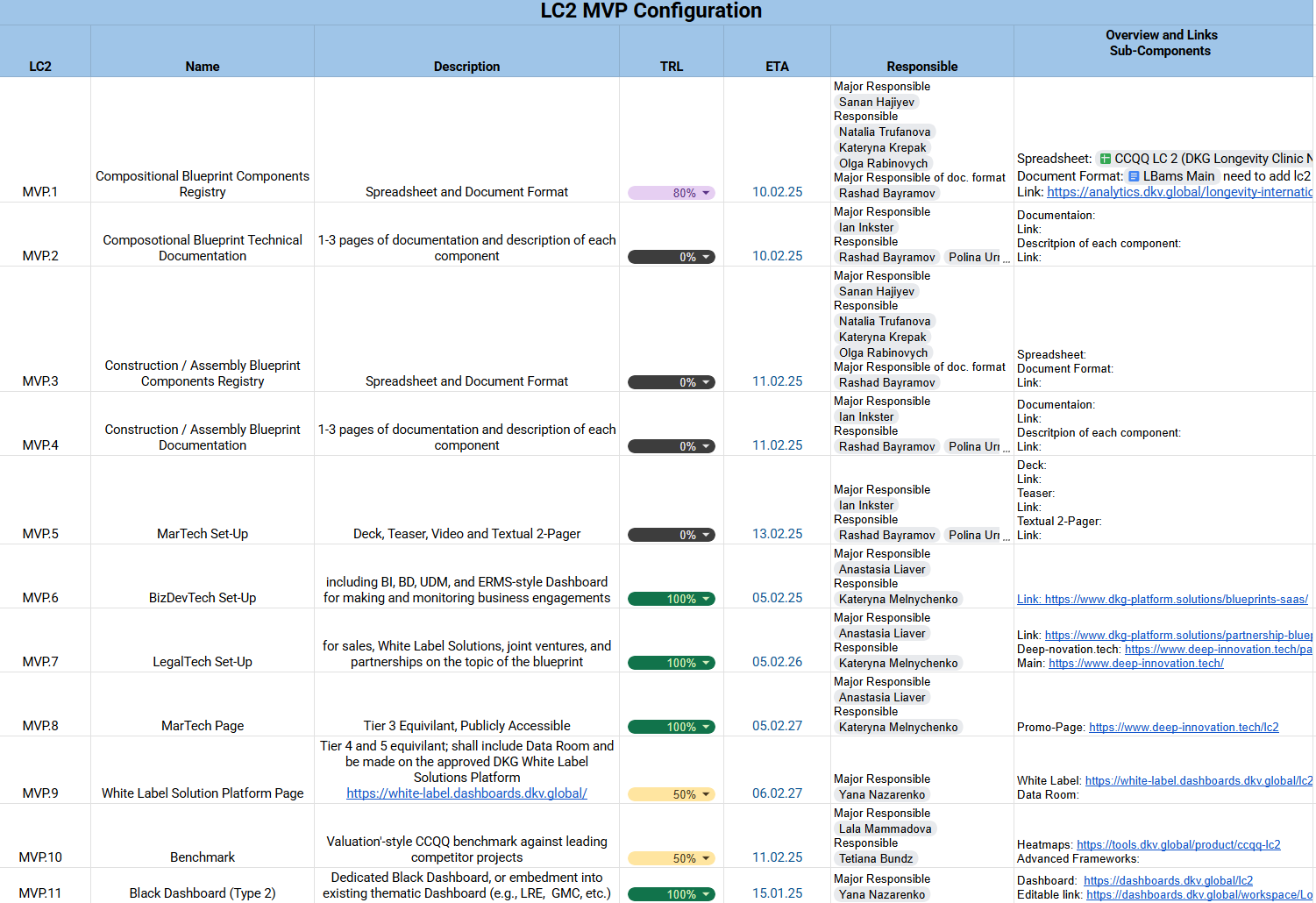Screen dimensions: 1316x903
Task: Open 50% TRL dropdown for White Label Solution
Action: [x=706, y=794]
